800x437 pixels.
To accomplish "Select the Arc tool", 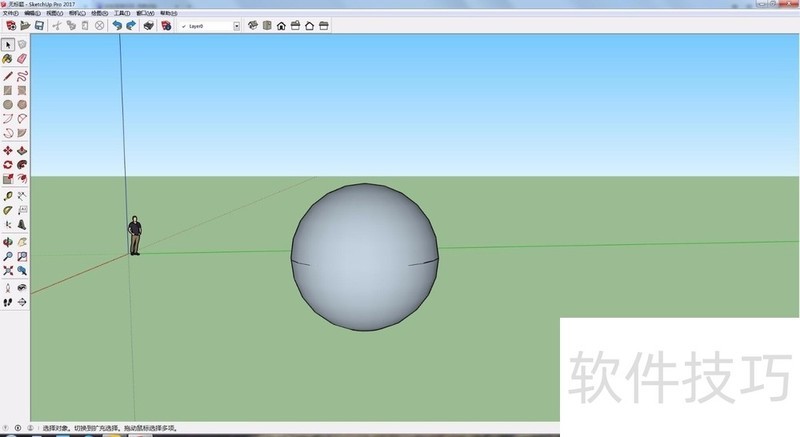I will [8, 119].
